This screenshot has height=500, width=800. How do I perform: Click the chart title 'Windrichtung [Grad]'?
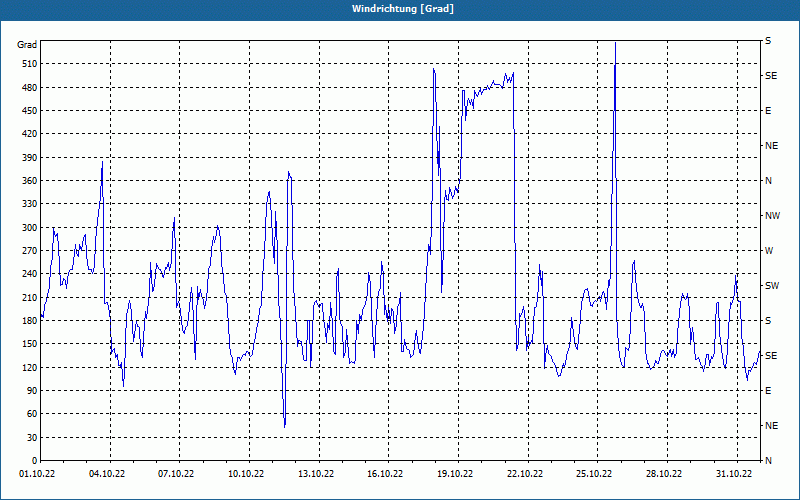point(403,9)
